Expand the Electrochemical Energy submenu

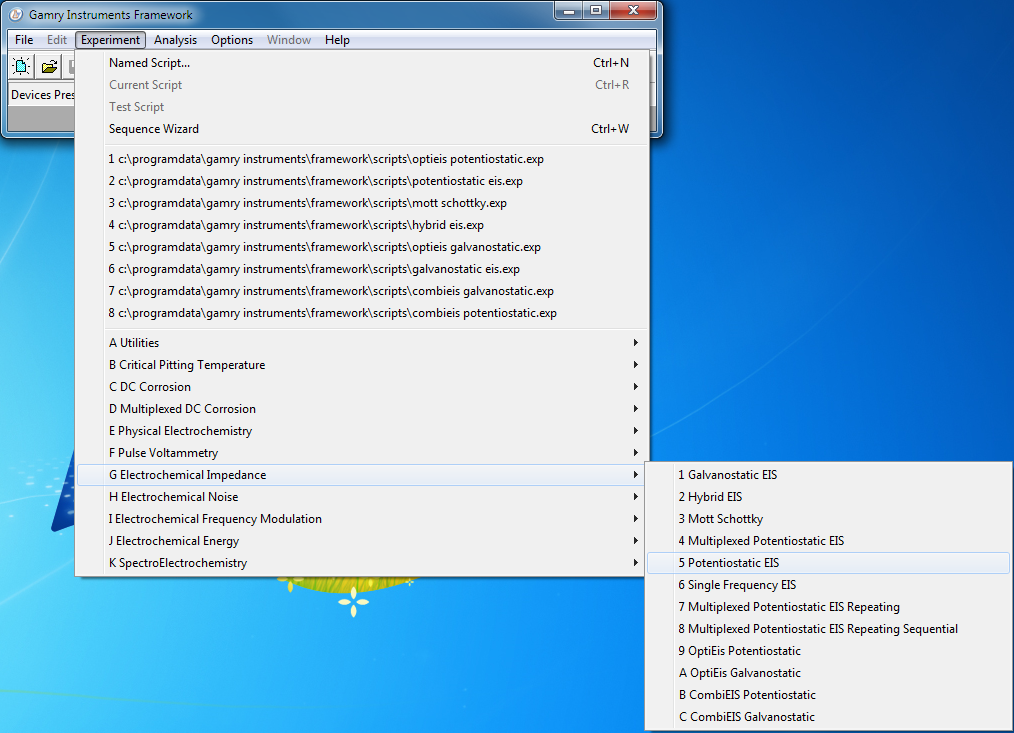[360, 540]
